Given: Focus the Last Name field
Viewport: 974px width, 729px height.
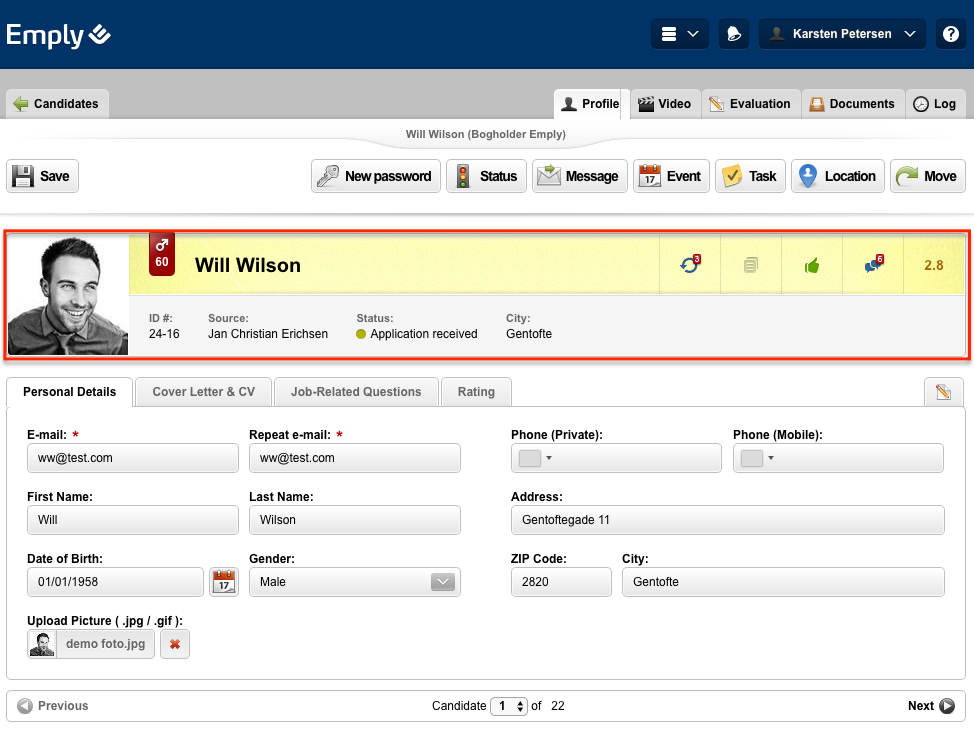Looking at the screenshot, I should (355, 520).
